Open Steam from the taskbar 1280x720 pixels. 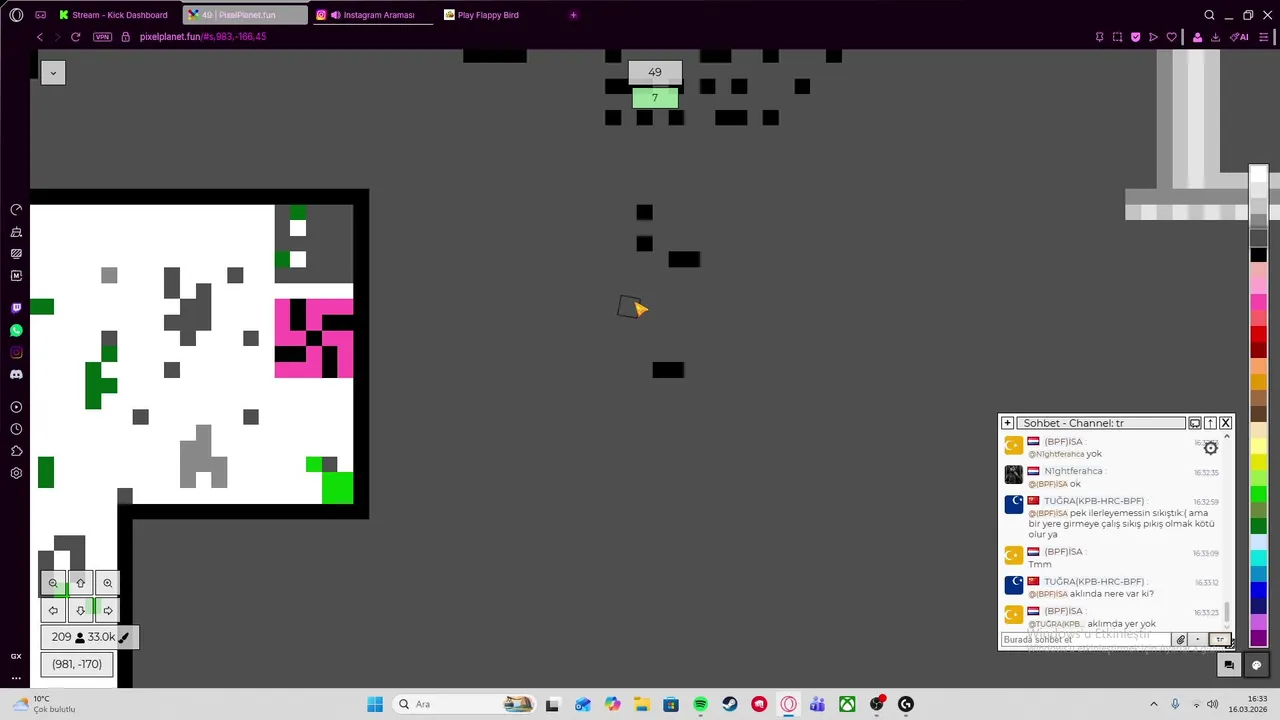click(730, 704)
